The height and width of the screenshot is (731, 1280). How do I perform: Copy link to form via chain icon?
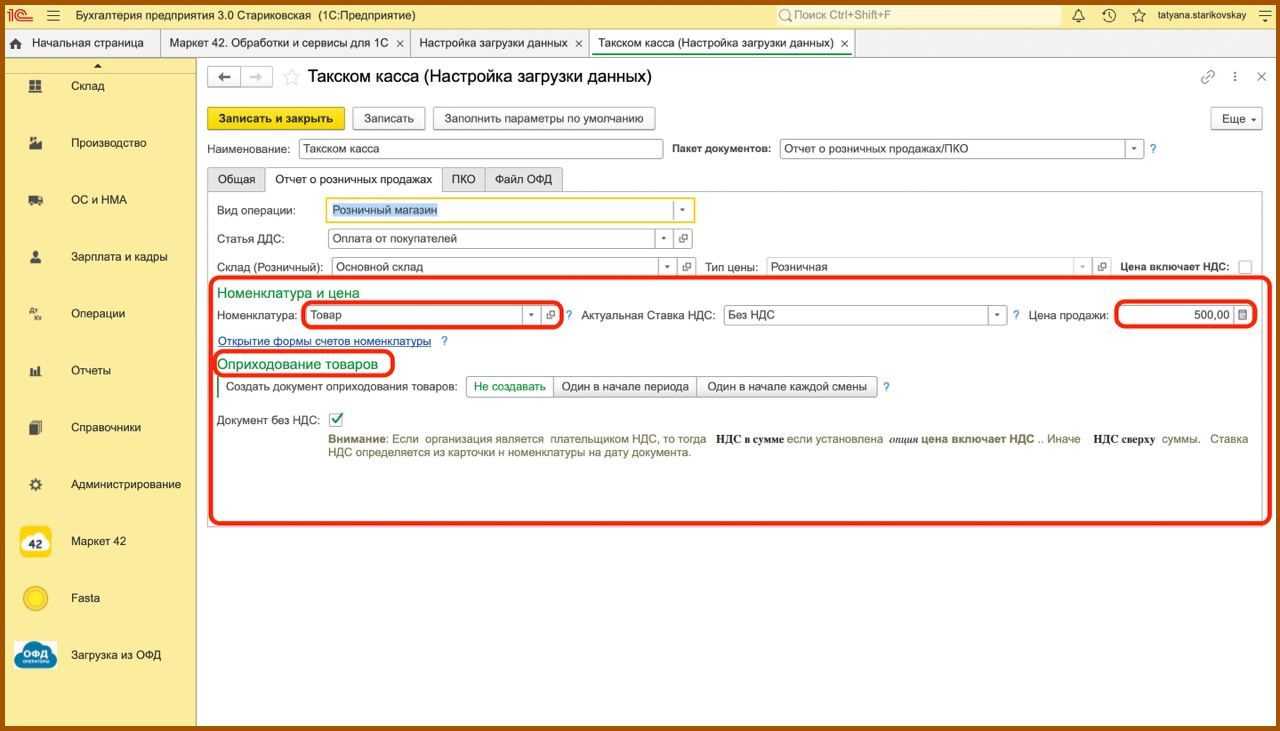click(x=1207, y=77)
